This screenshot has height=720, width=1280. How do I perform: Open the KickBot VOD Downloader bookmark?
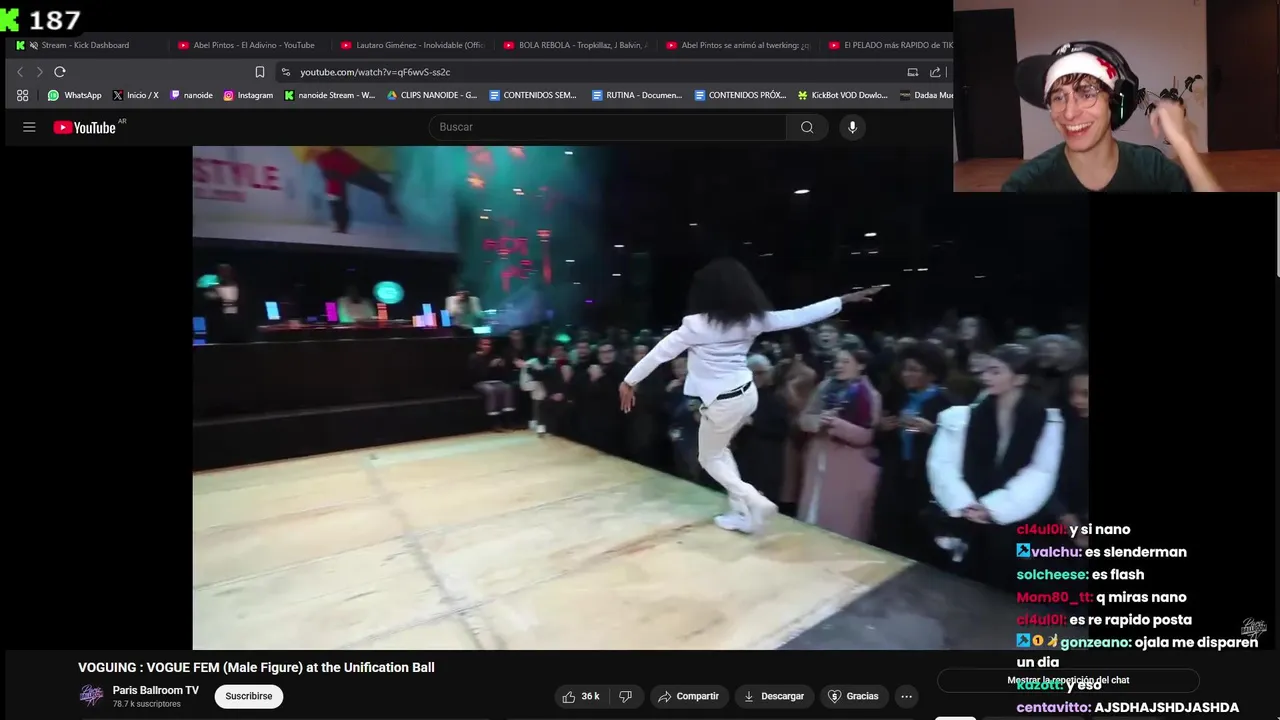(843, 95)
